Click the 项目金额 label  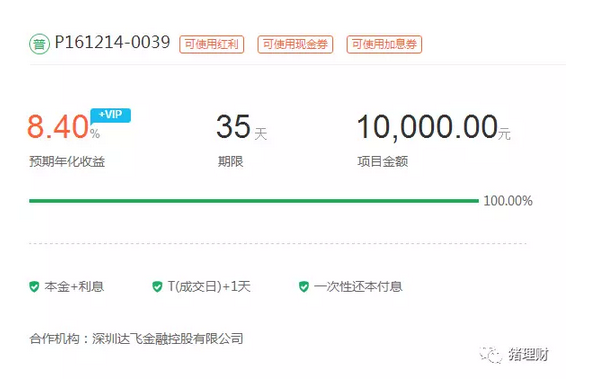(383, 162)
